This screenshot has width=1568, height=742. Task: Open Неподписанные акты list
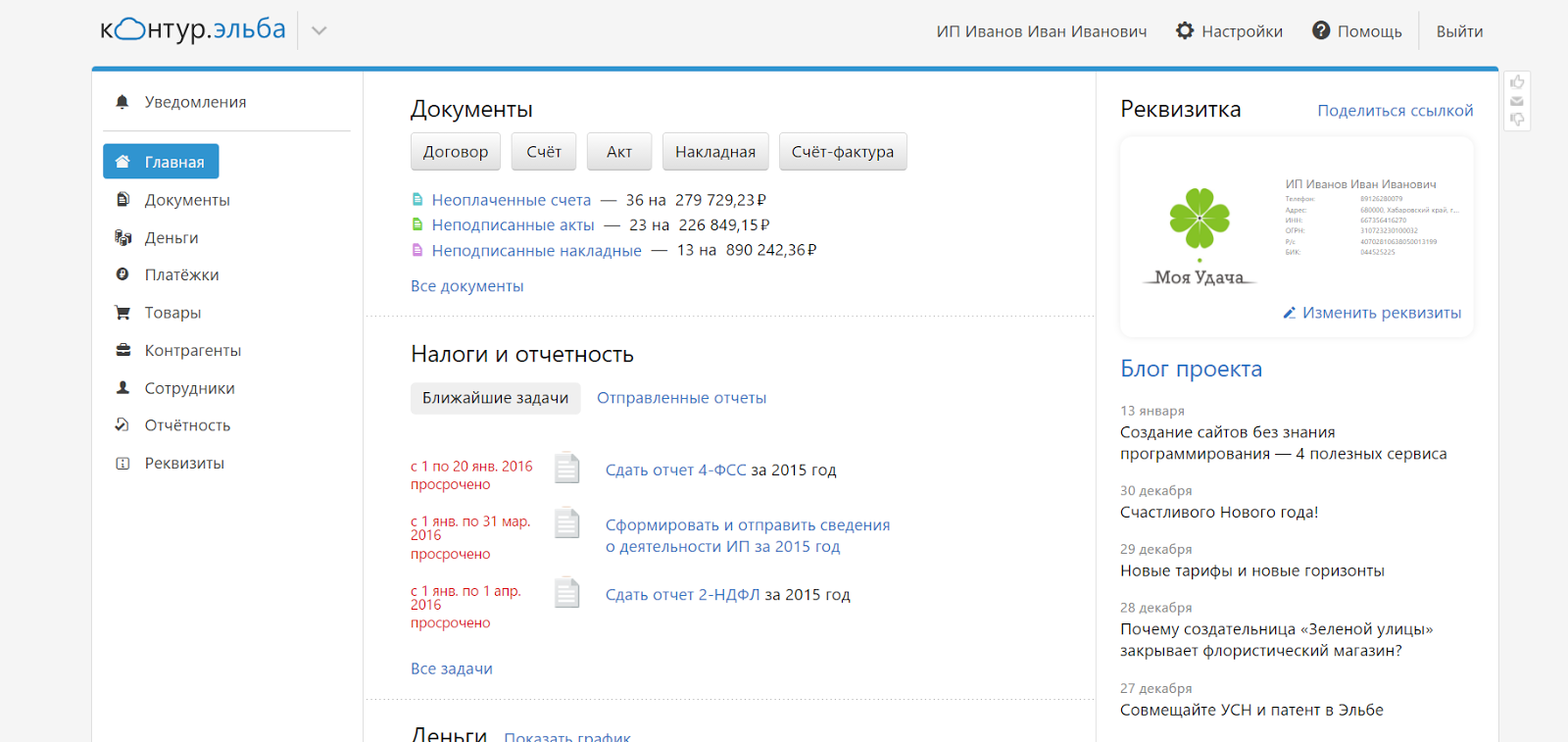[x=514, y=225]
